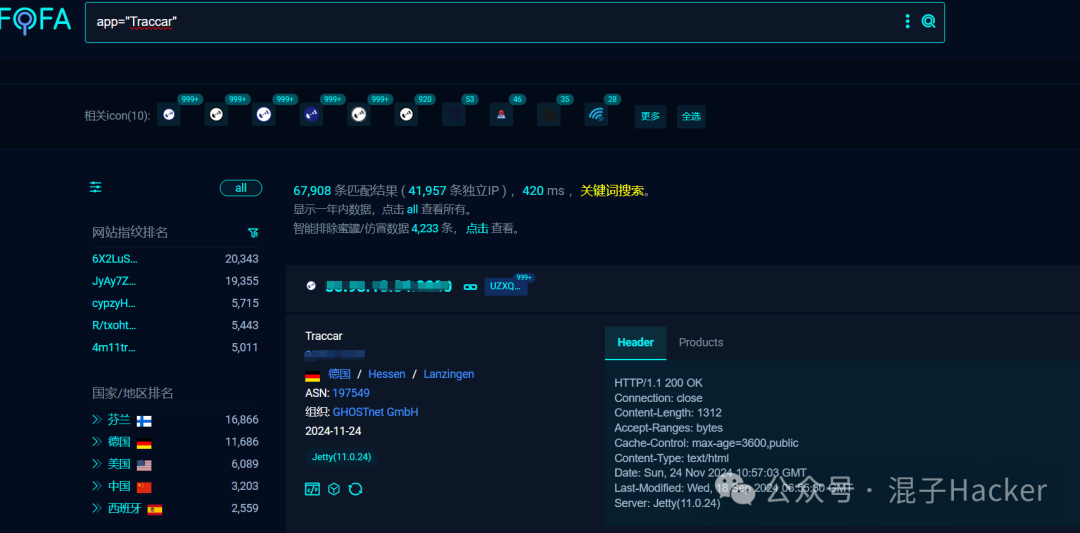
Task: Open the filter sliders icon
Action: coord(96,187)
